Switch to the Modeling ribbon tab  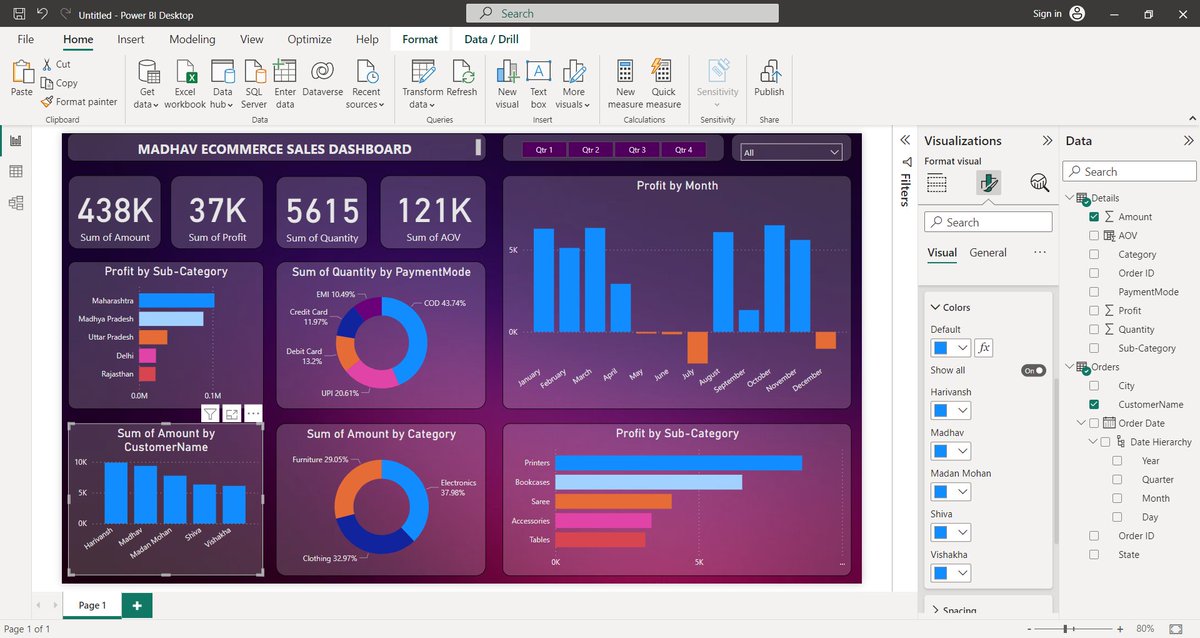coord(192,39)
